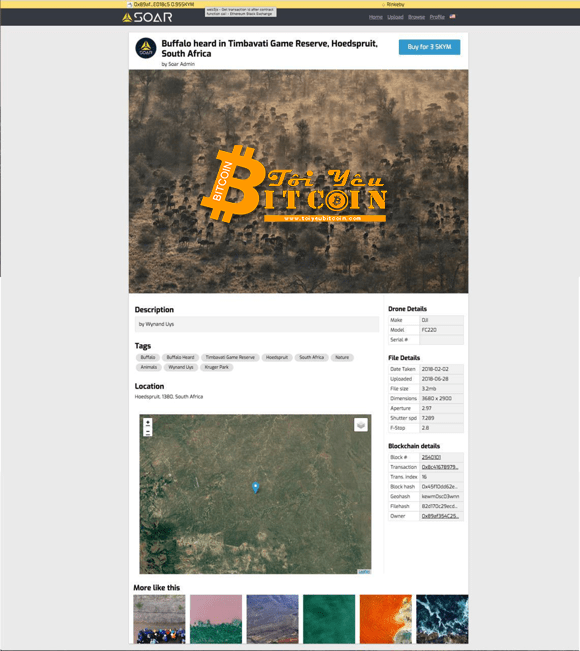Select the Timbavati Game Reserve tag
The width and height of the screenshot is (580, 651).
pos(230,357)
